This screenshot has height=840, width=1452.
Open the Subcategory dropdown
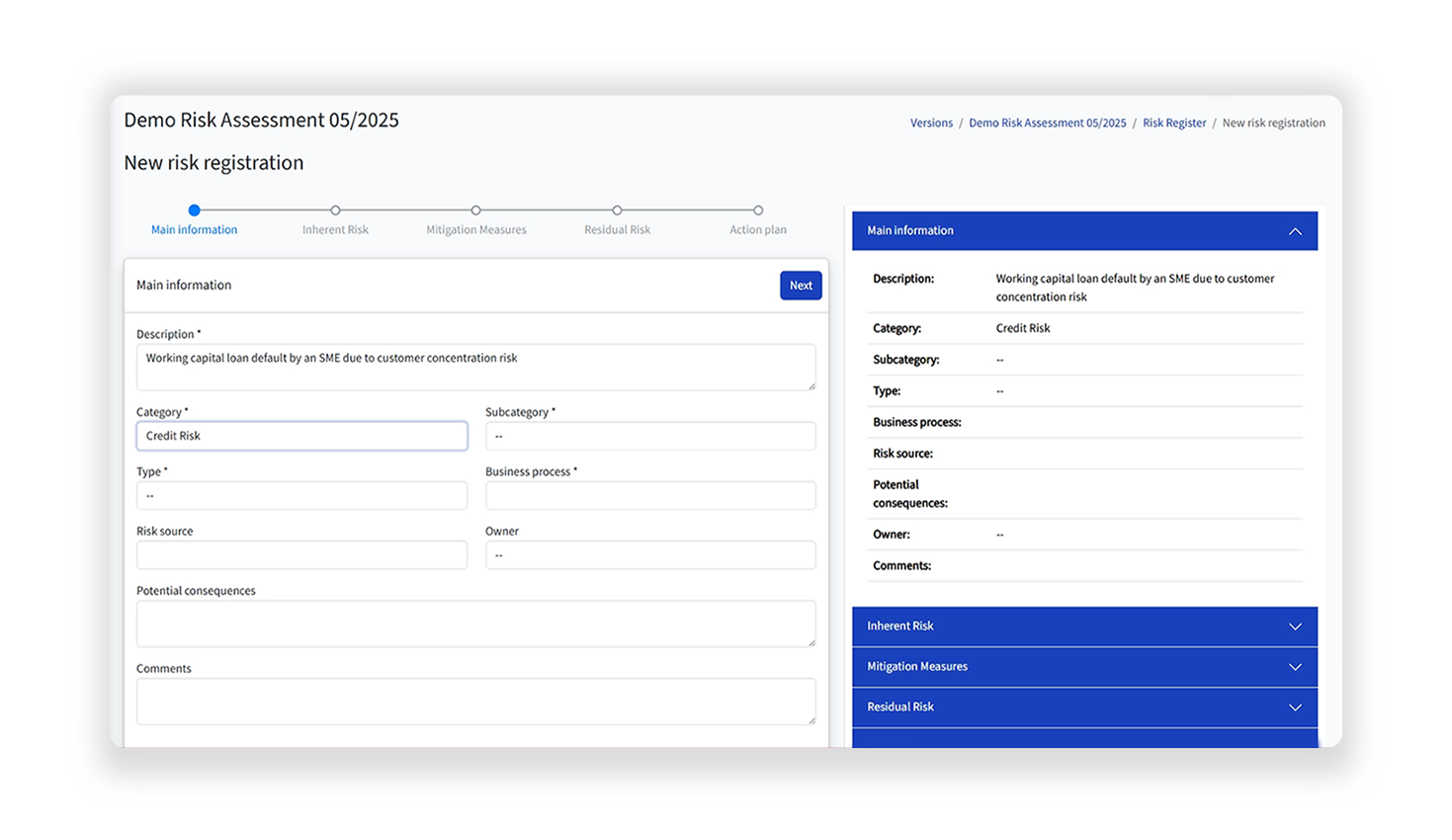tap(649, 436)
